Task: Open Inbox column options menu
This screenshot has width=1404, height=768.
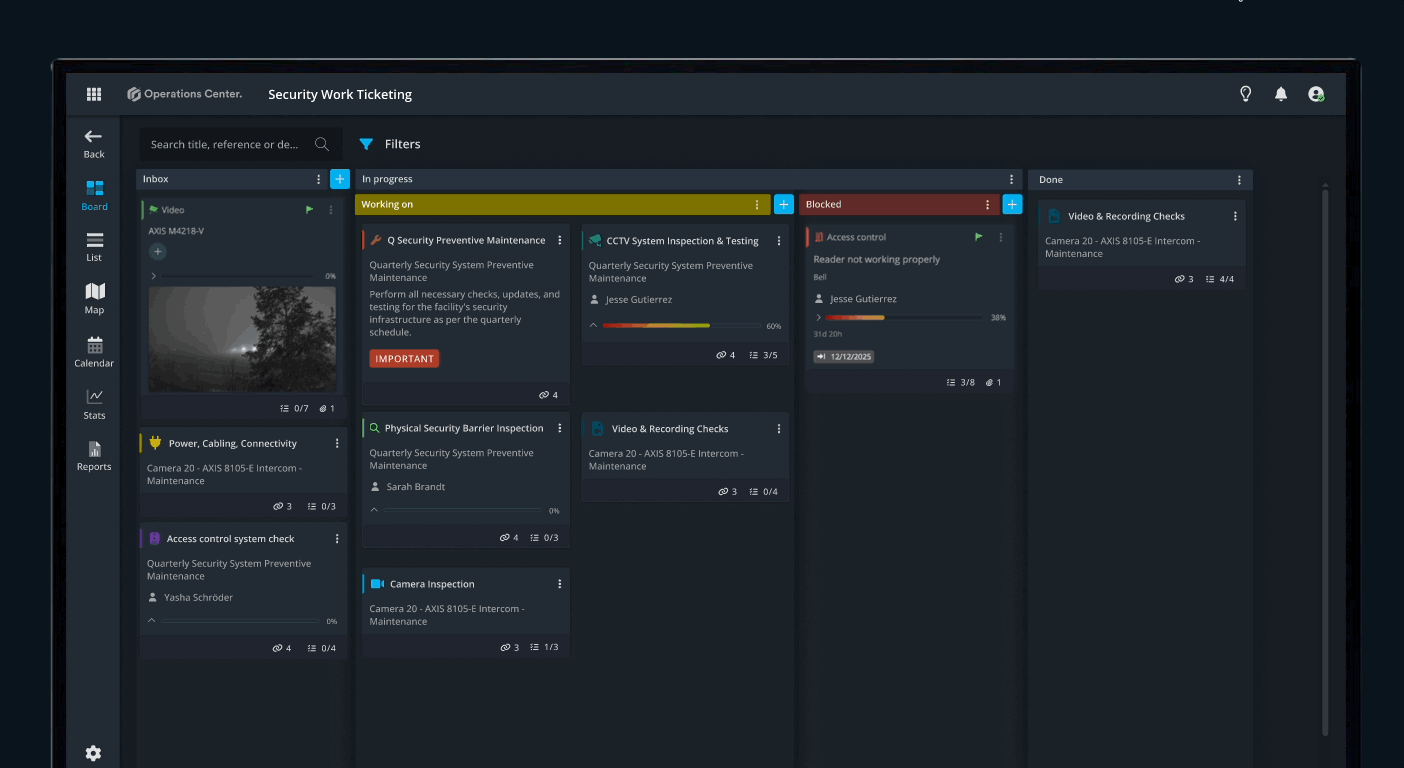Action: (x=319, y=179)
